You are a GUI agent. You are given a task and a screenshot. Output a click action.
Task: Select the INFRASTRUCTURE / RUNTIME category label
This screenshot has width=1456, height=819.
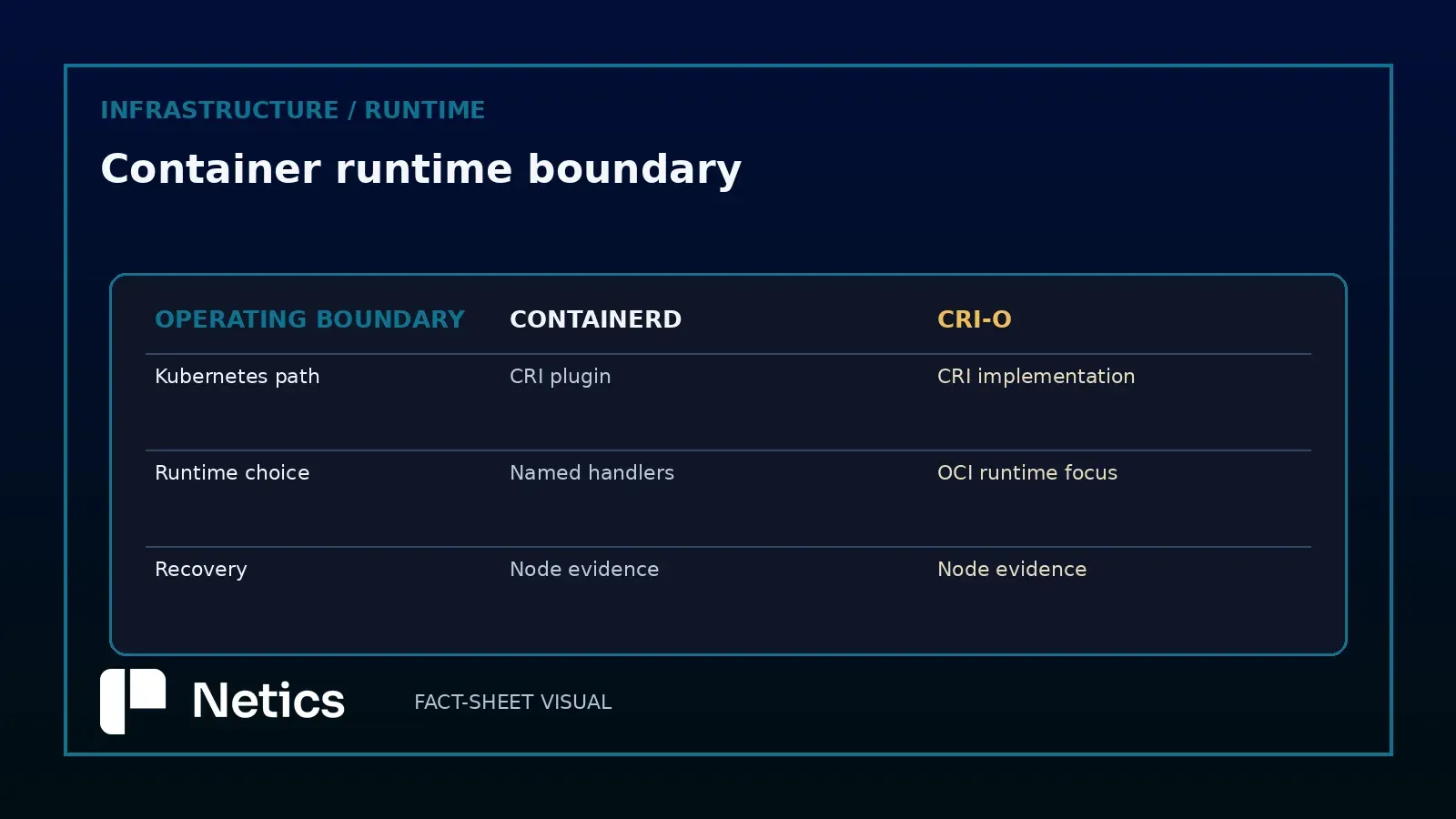click(292, 110)
